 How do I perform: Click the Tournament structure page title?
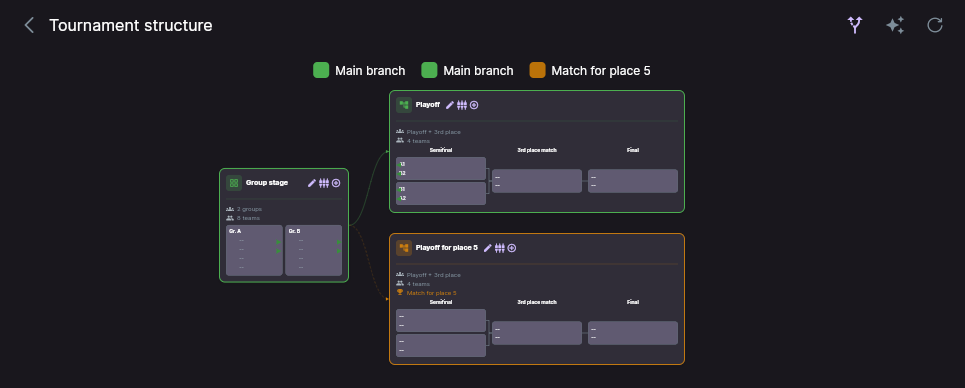(x=130, y=25)
